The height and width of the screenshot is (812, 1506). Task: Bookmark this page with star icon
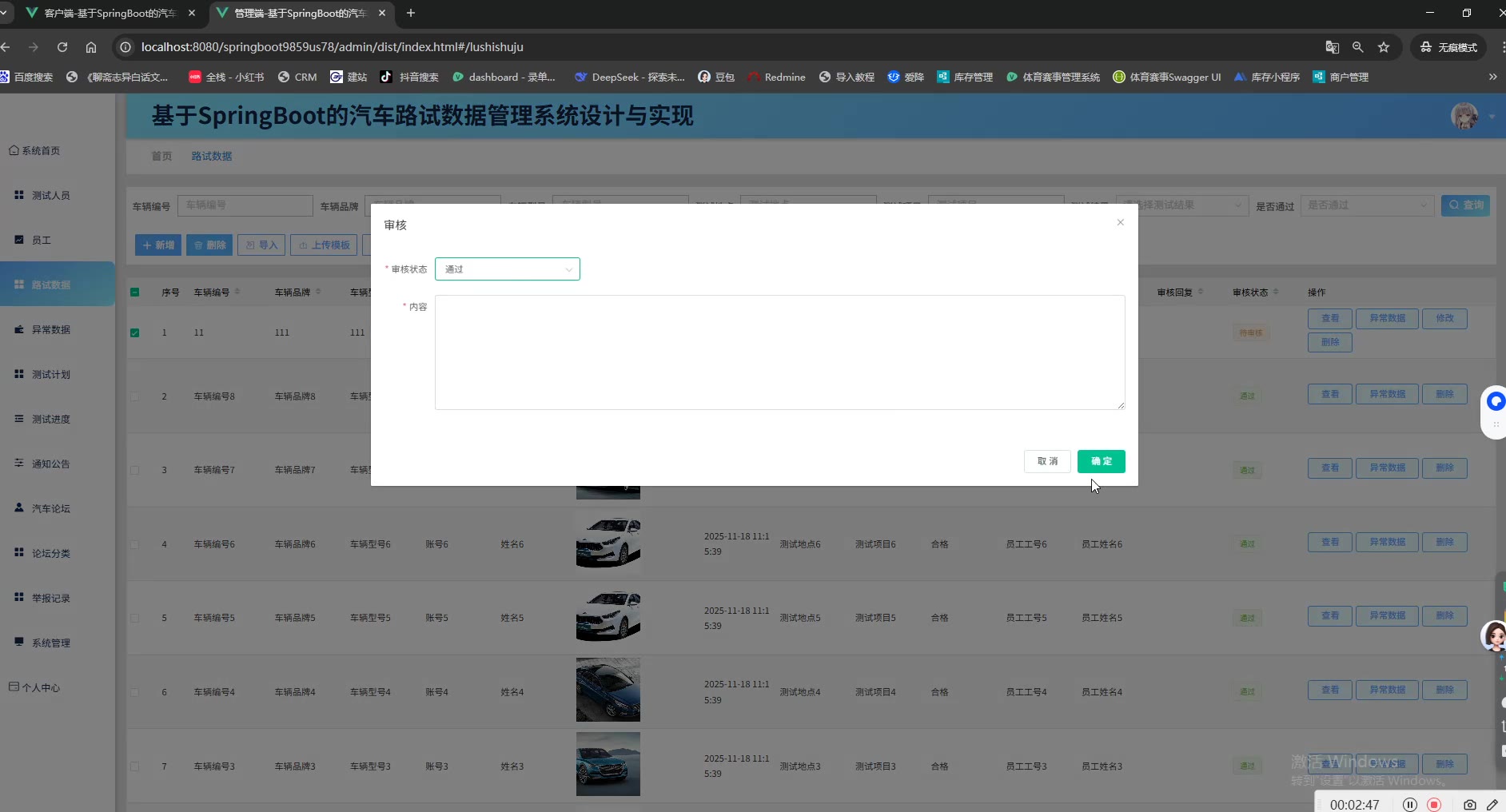tap(1384, 47)
